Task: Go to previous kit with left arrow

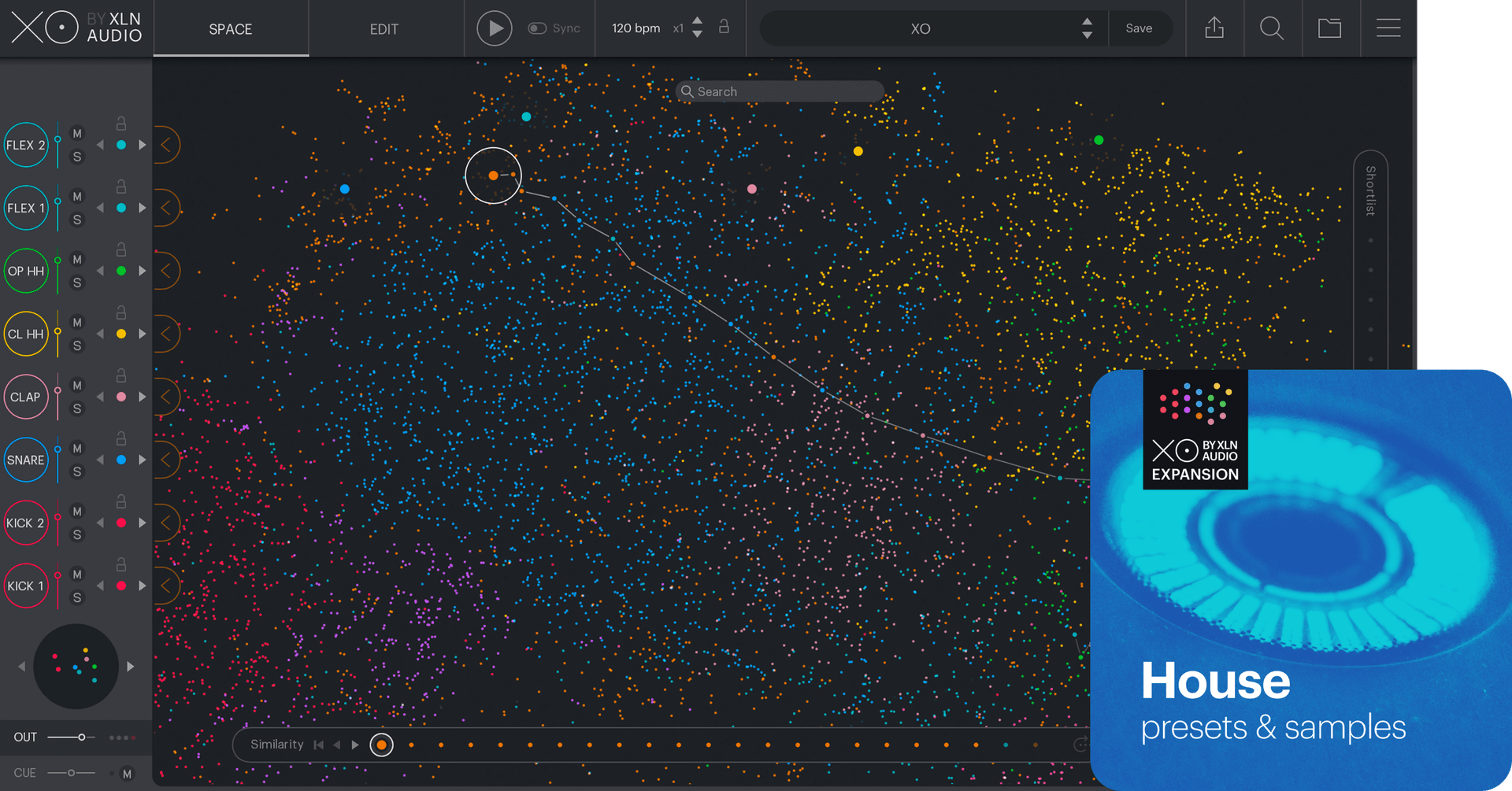Action: (x=21, y=667)
